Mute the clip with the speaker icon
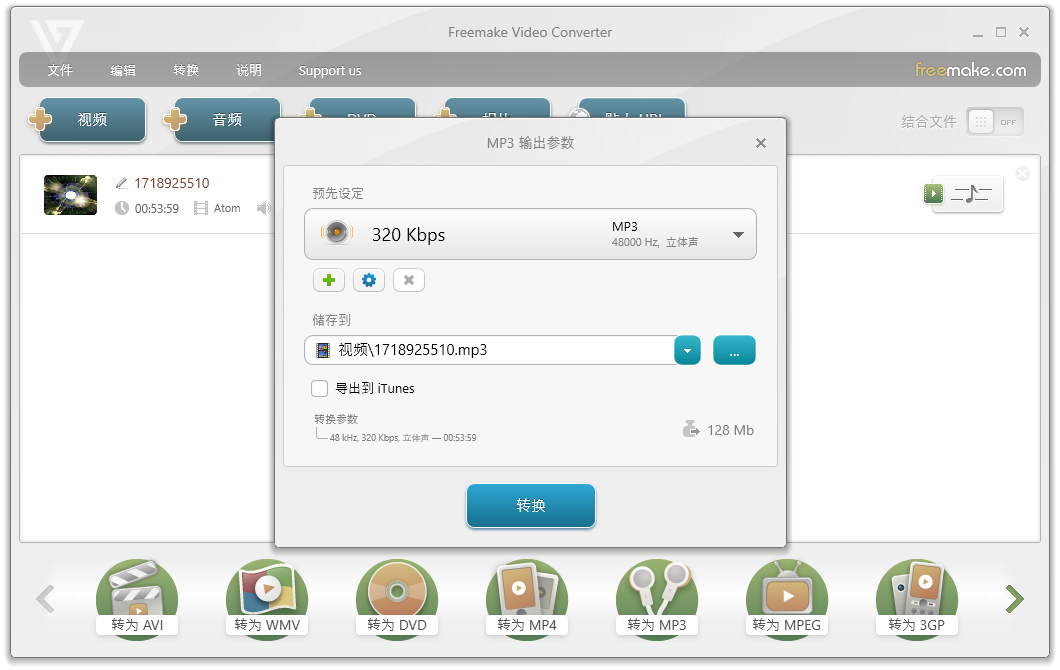Image resolution: width=1060 pixels, height=670 pixels. pos(263,208)
